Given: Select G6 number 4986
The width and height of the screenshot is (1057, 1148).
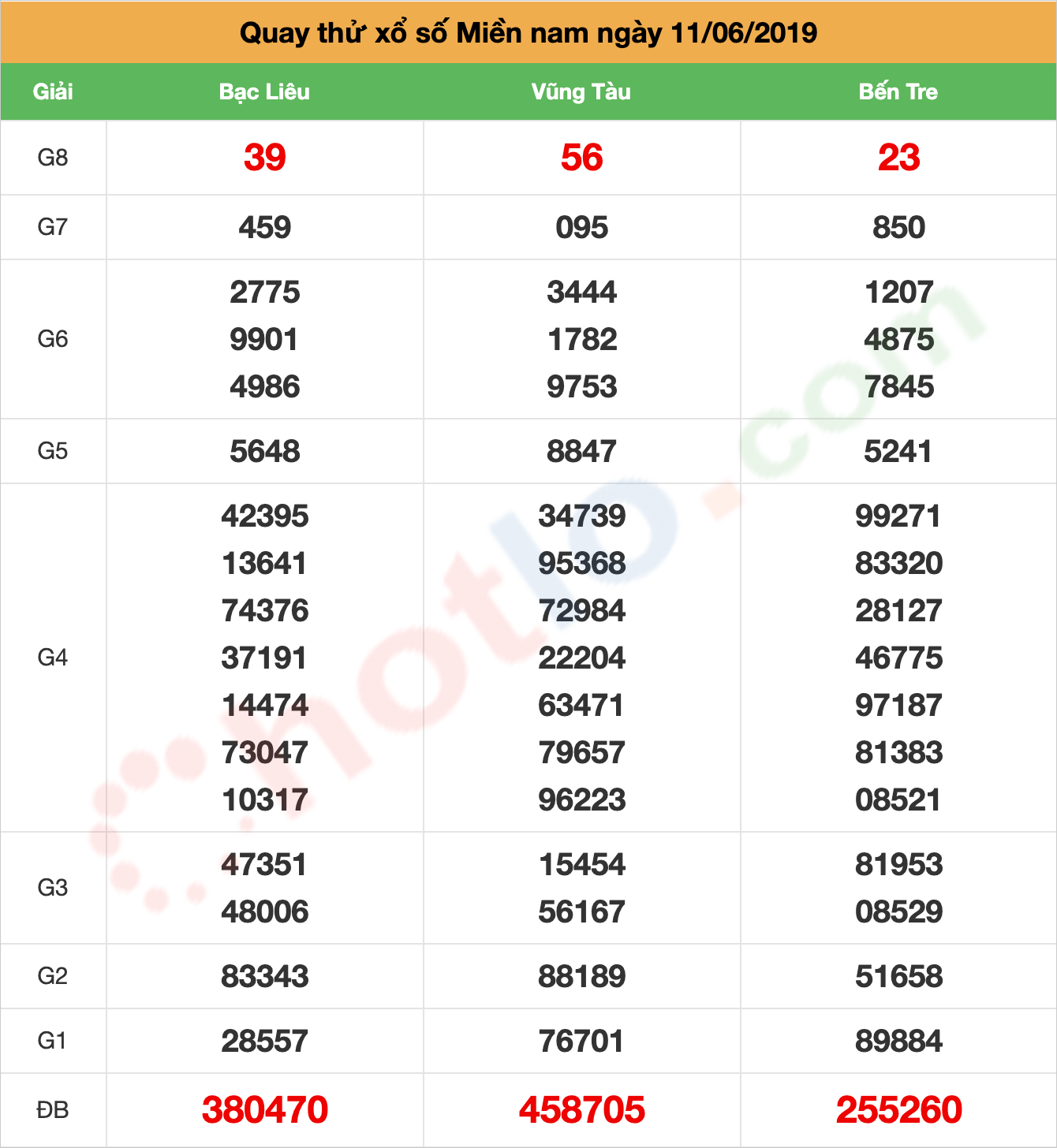Looking at the screenshot, I should tap(265, 387).
